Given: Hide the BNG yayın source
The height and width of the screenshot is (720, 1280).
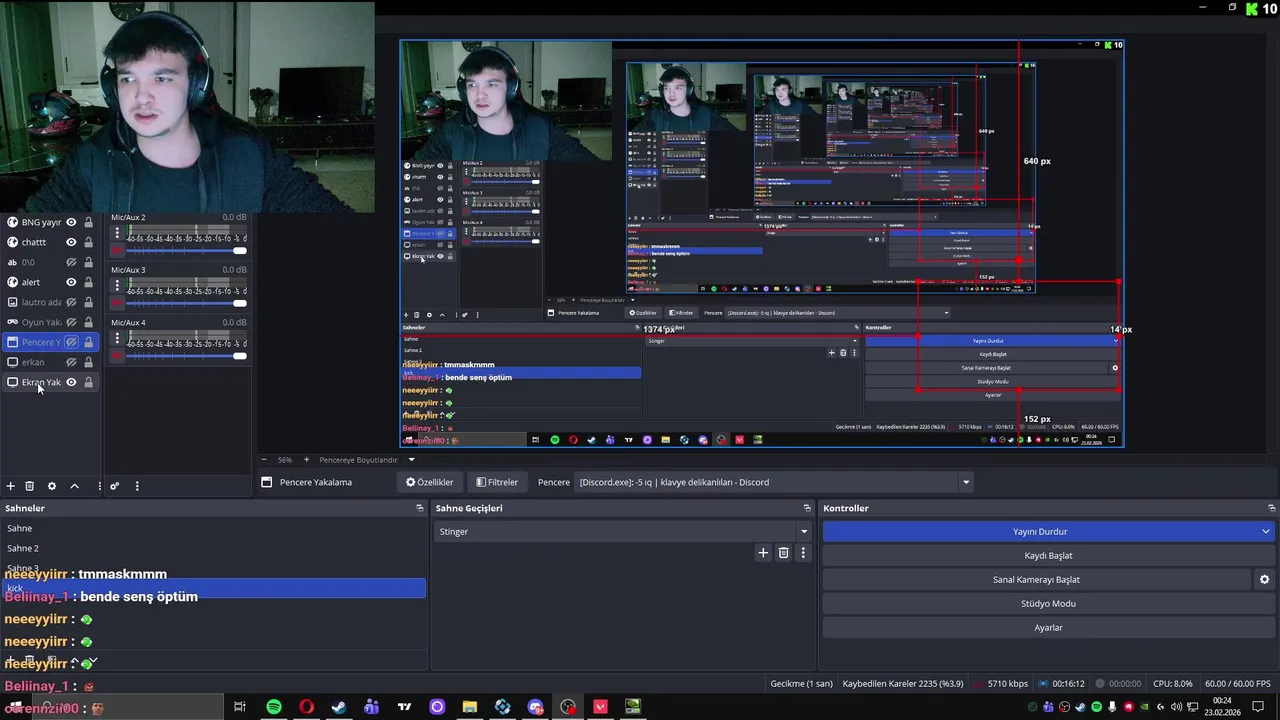Looking at the screenshot, I should pos(71,222).
